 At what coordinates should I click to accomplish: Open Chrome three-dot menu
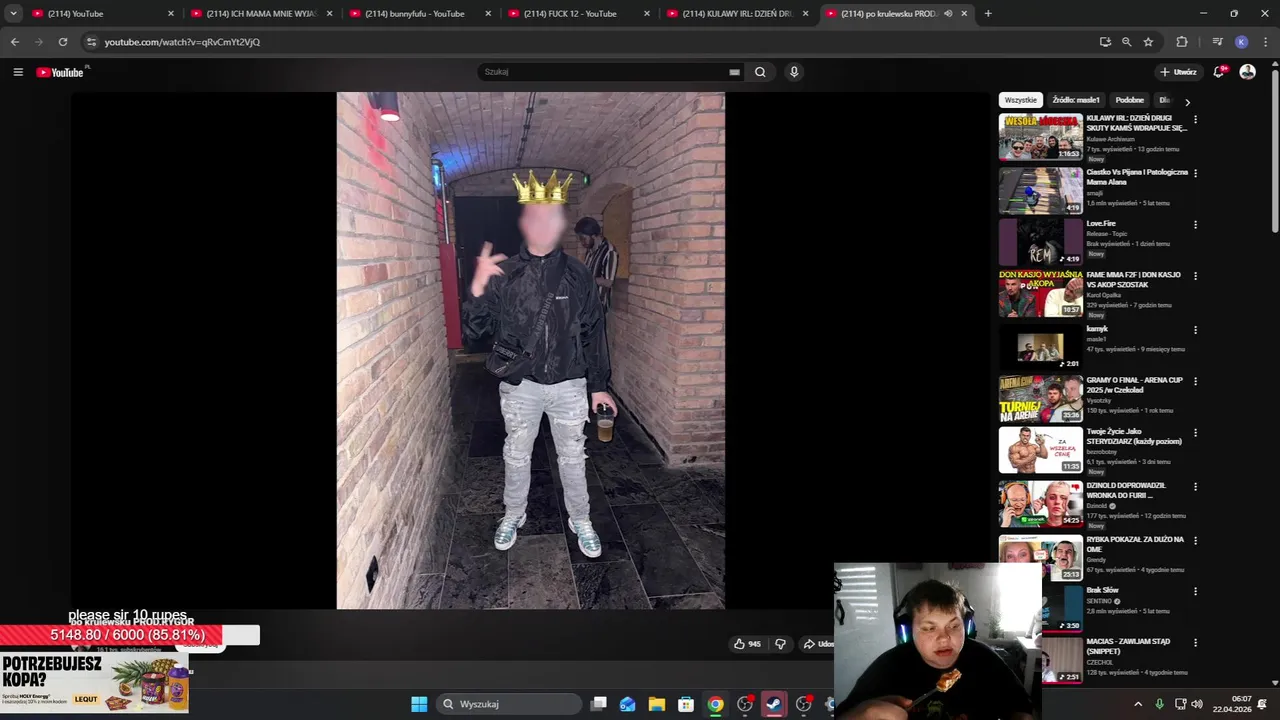point(1265,42)
